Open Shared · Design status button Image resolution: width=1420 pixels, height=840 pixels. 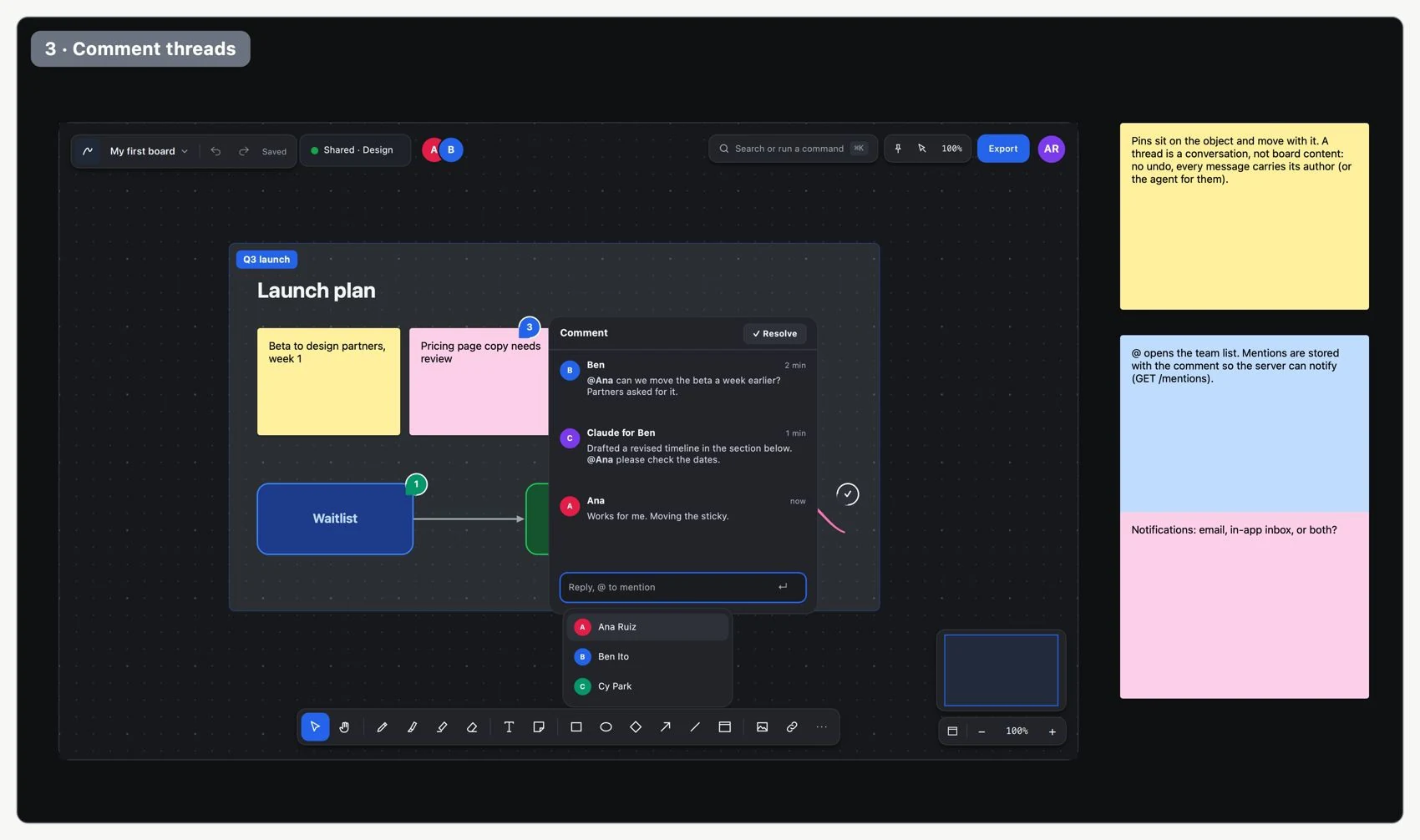355,150
